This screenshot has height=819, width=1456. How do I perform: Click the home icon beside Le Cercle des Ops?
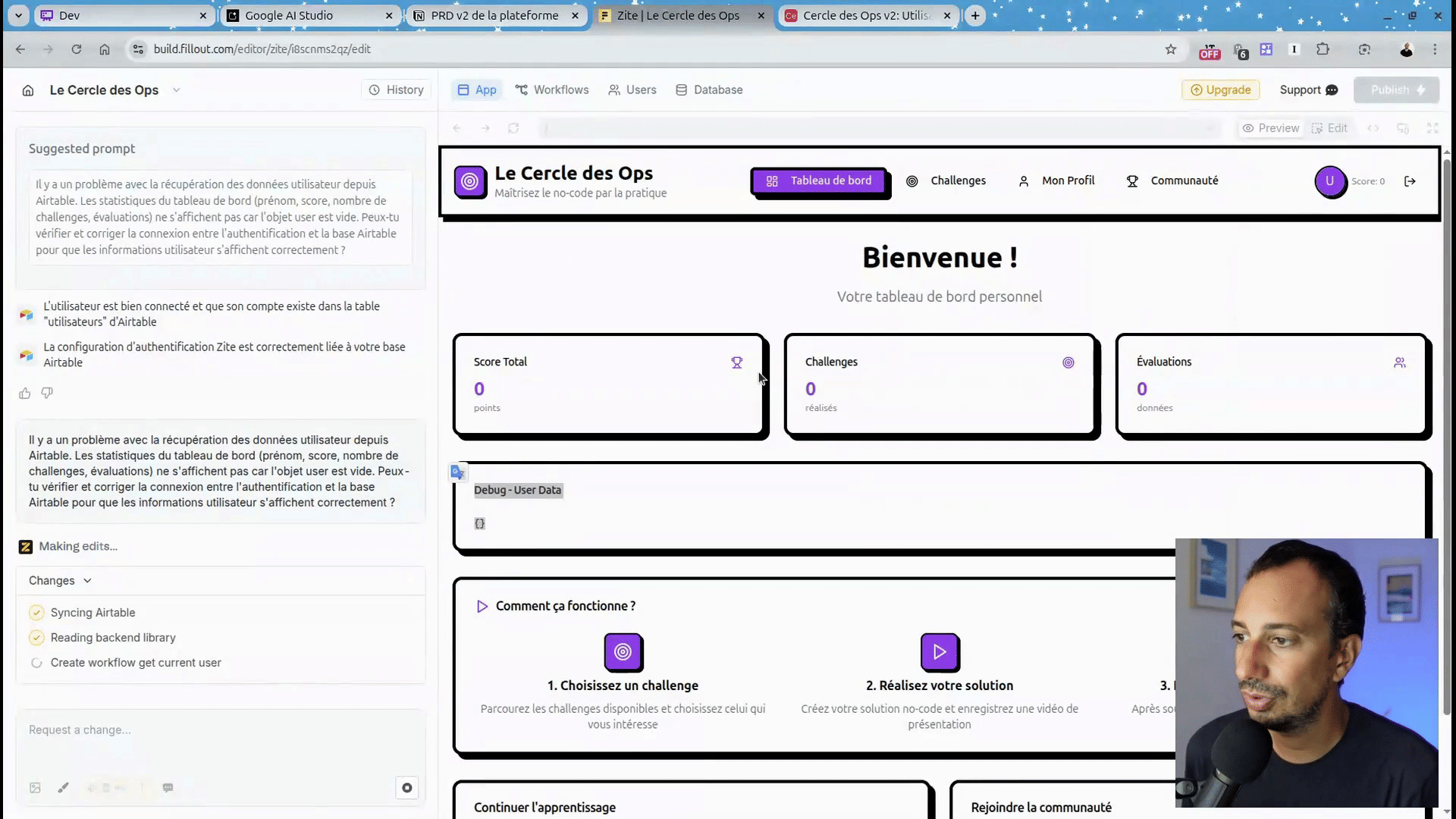[28, 90]
